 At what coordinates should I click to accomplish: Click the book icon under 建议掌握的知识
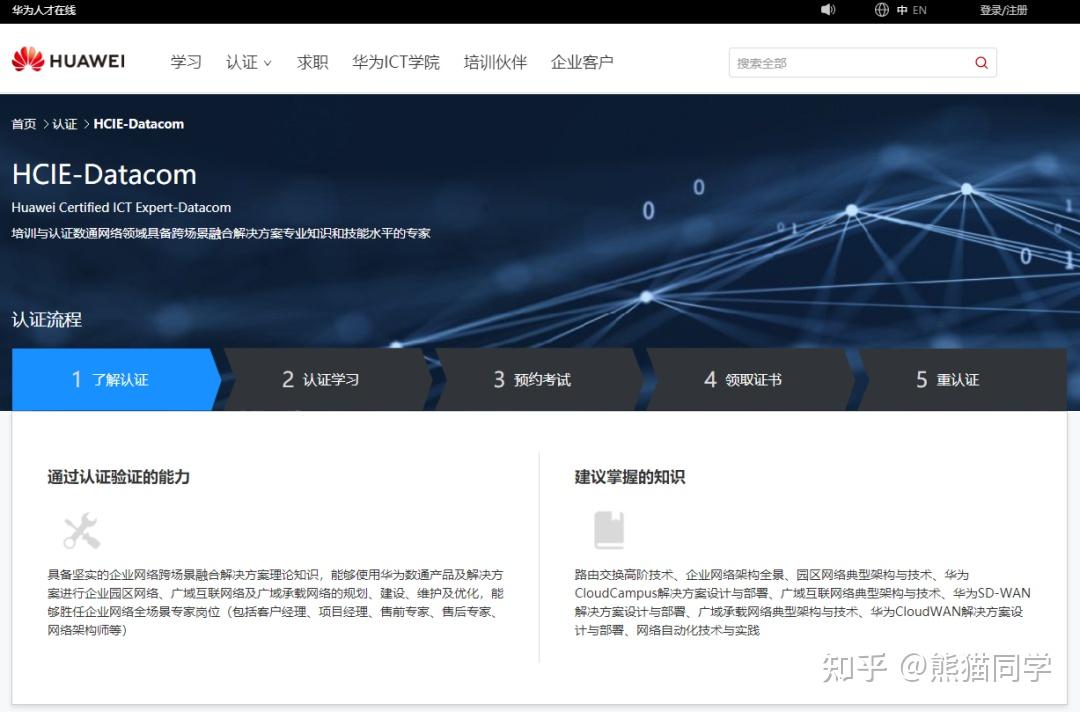[x=611, y=528]
